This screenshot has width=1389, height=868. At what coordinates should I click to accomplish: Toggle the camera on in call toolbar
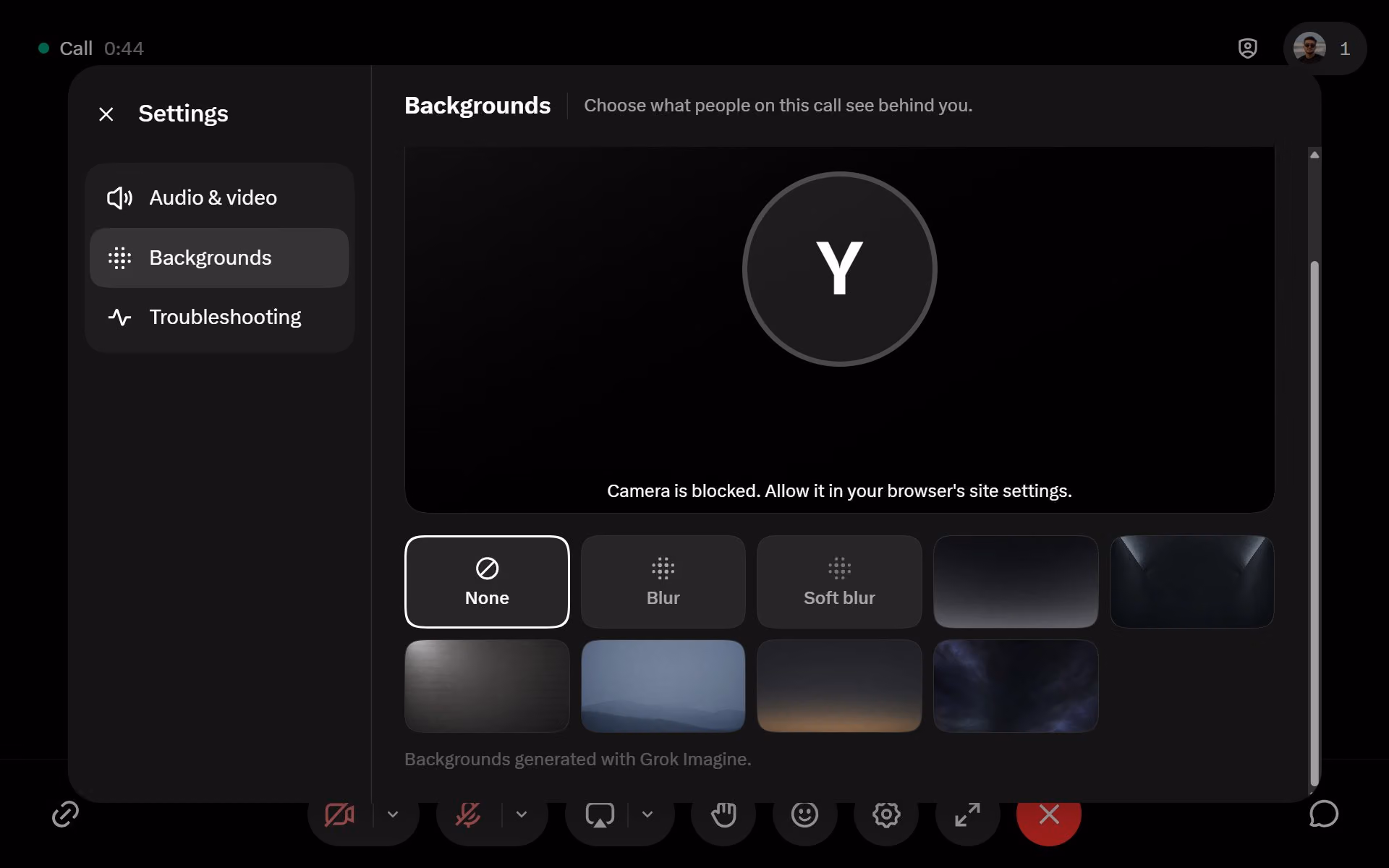(339, 815)
